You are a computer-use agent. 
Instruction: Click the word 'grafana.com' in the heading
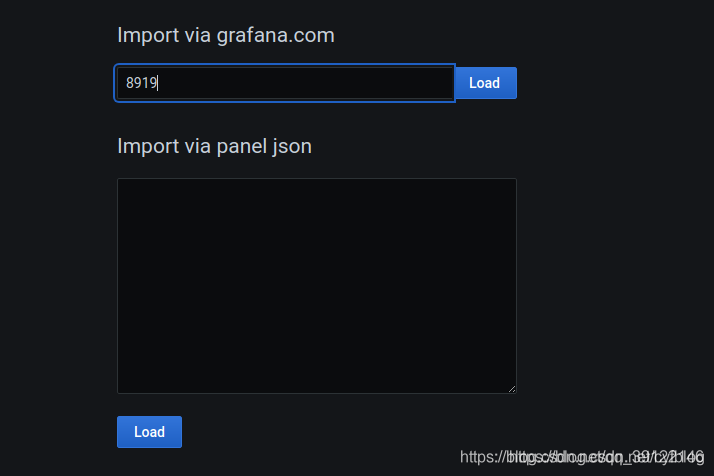click(x=275, y=35)
